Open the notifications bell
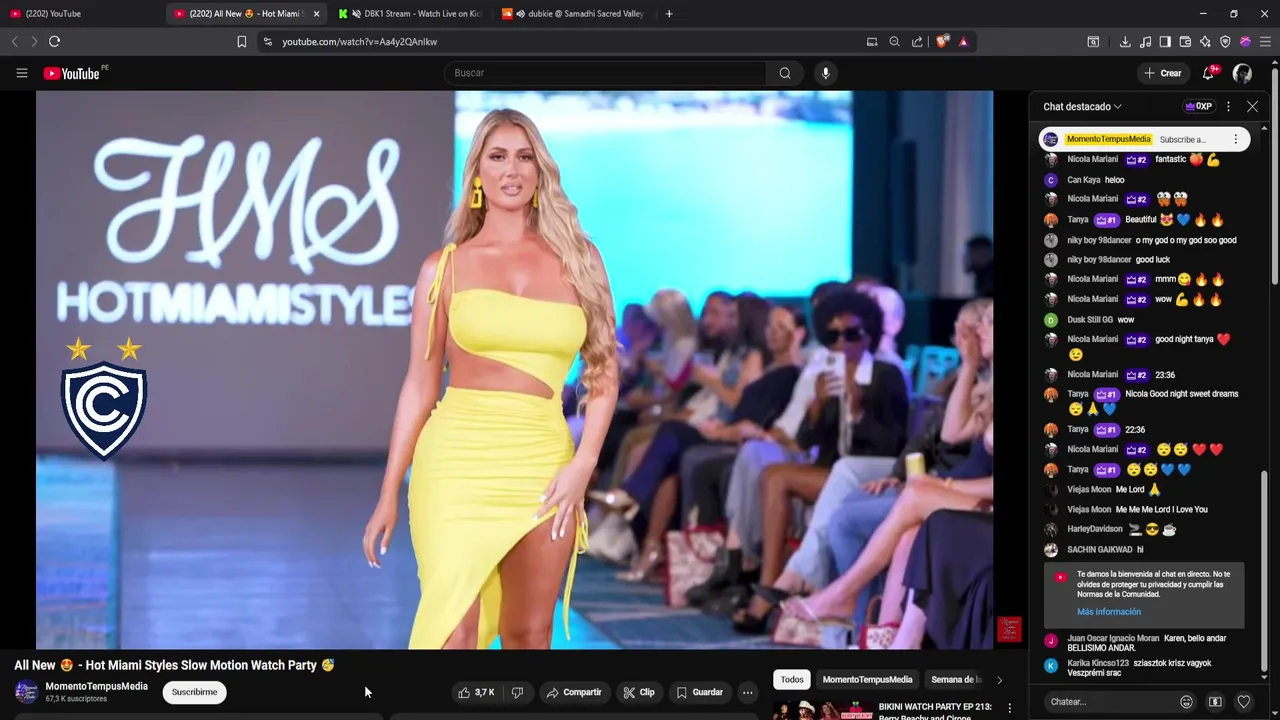Viewport: 1280px width, 720px height. coord(1208,73)
